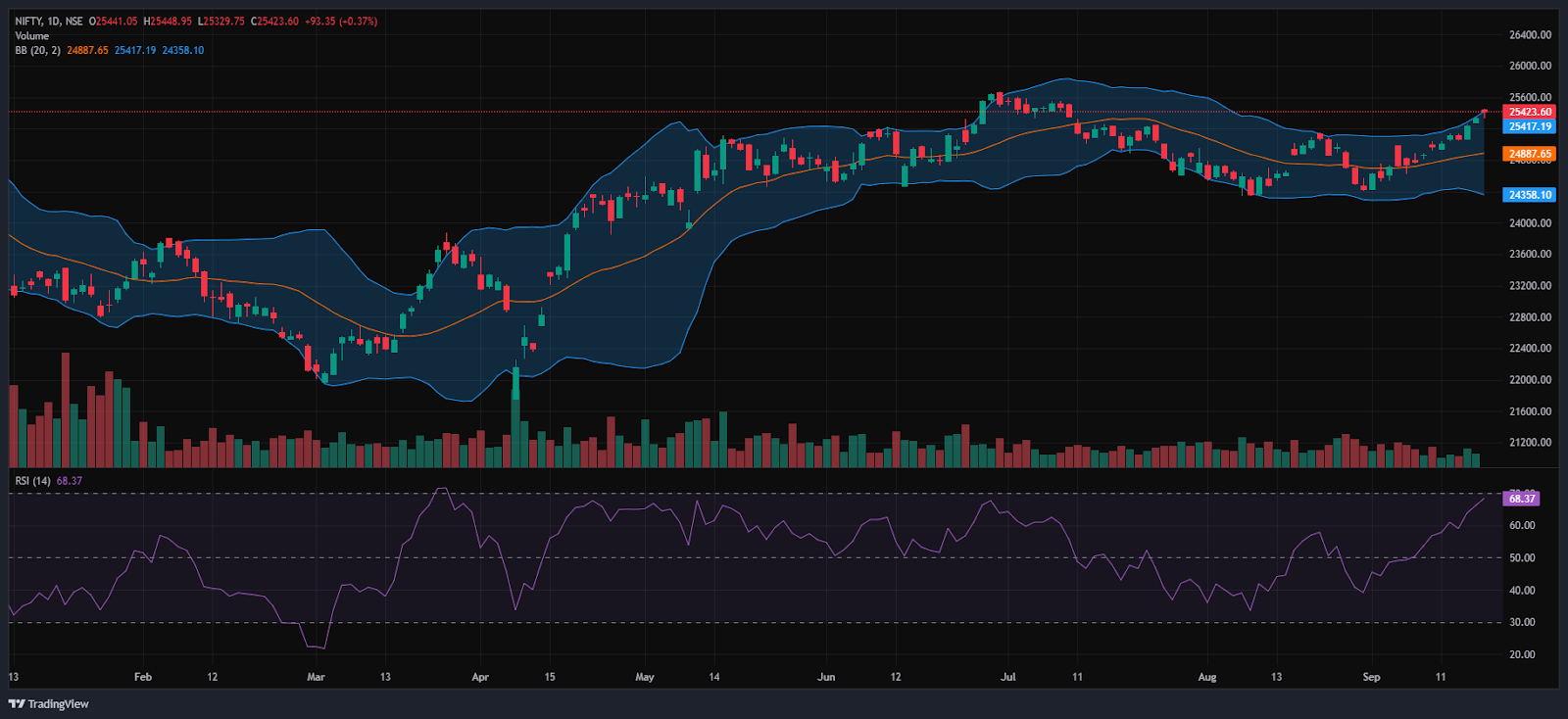Click the red 25423.60 last price label
This screenshot has height=719, width=1568.
[1530, 112]
